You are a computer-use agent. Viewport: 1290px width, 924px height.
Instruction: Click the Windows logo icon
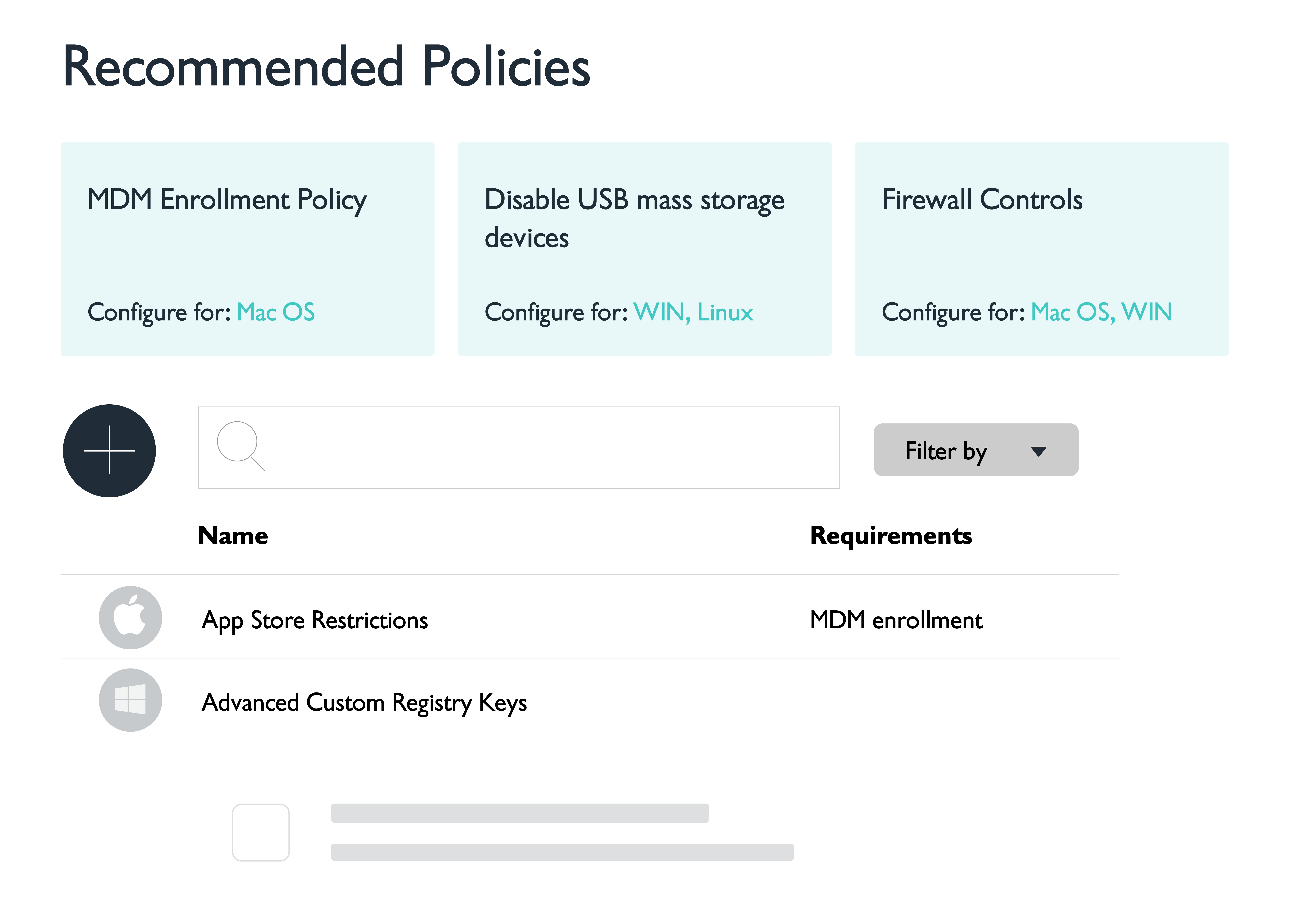[130, 700]
